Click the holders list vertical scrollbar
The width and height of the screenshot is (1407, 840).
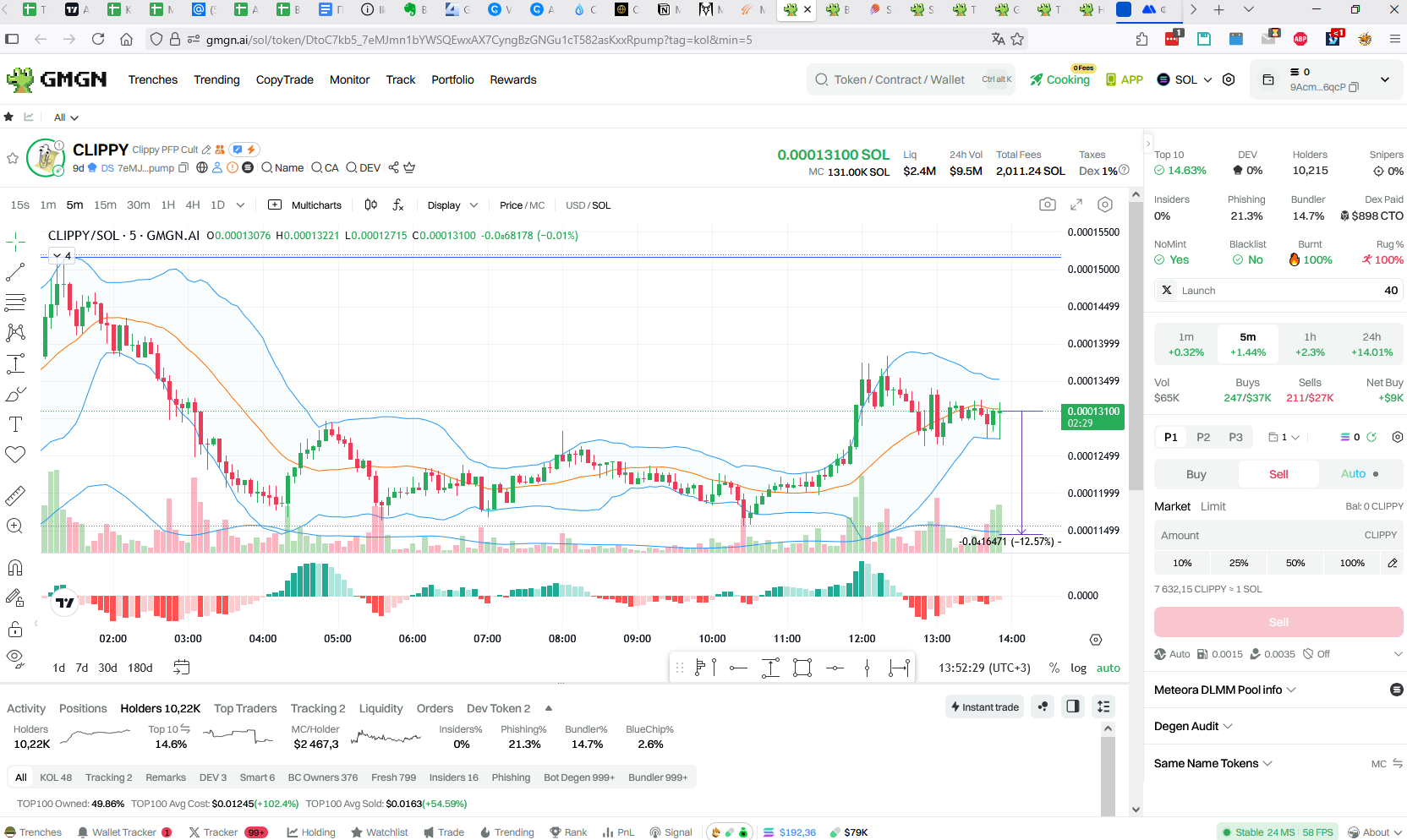pos(1108,771)
